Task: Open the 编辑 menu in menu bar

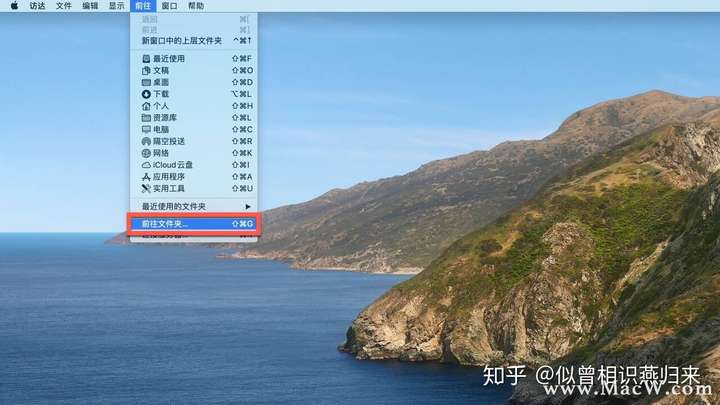Action: (x=90, y=6)
